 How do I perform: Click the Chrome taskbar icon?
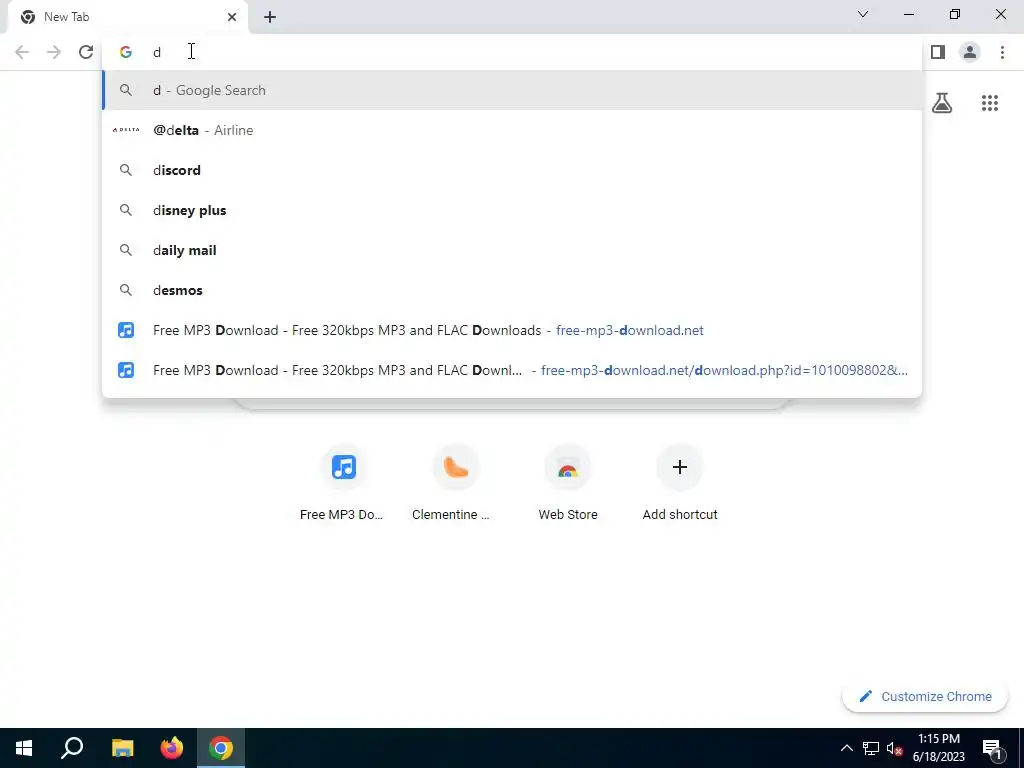click(x=221, y=748)
